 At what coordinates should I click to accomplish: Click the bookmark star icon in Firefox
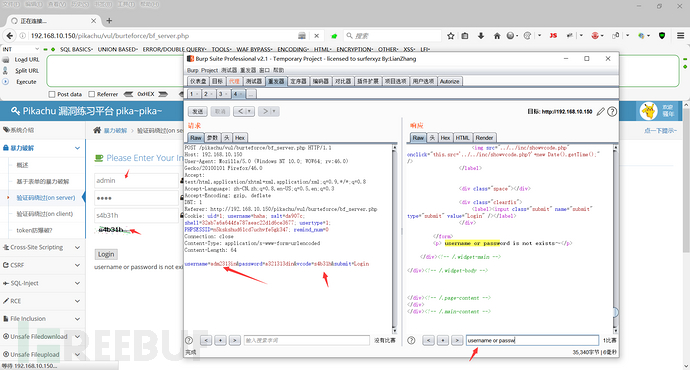pos(451,36)
